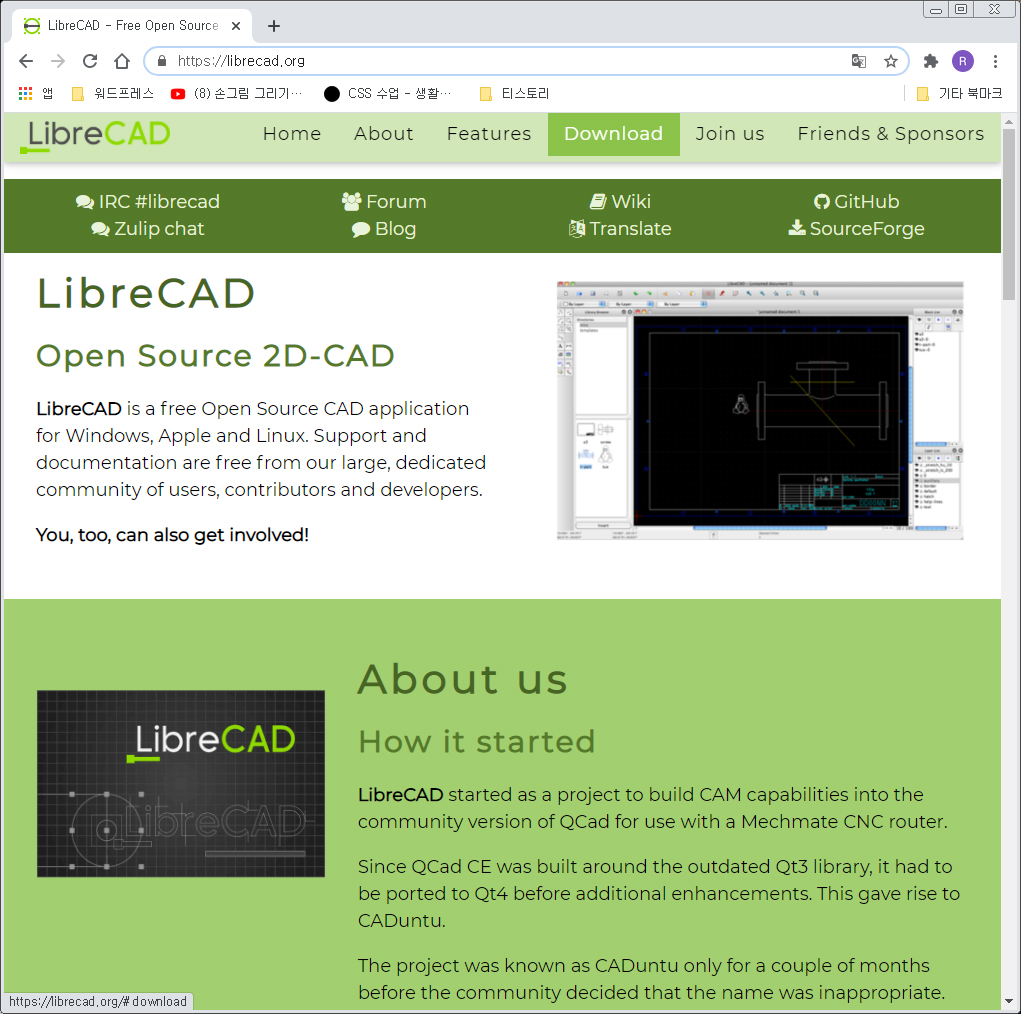The image size is (1021, 1014).
Task: Open the YouTube 손그림 그리기 bookmark
Action: (236, 94)
